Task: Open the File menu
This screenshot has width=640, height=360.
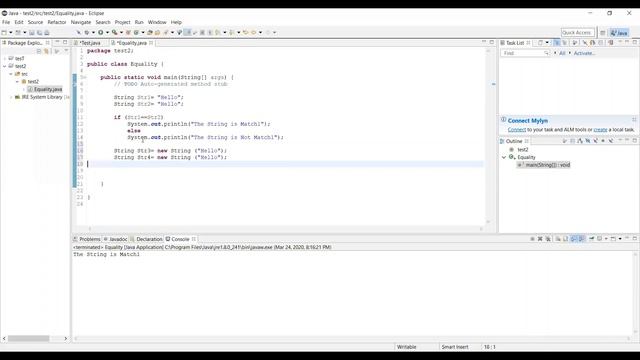Action: [x=6, y=22]
